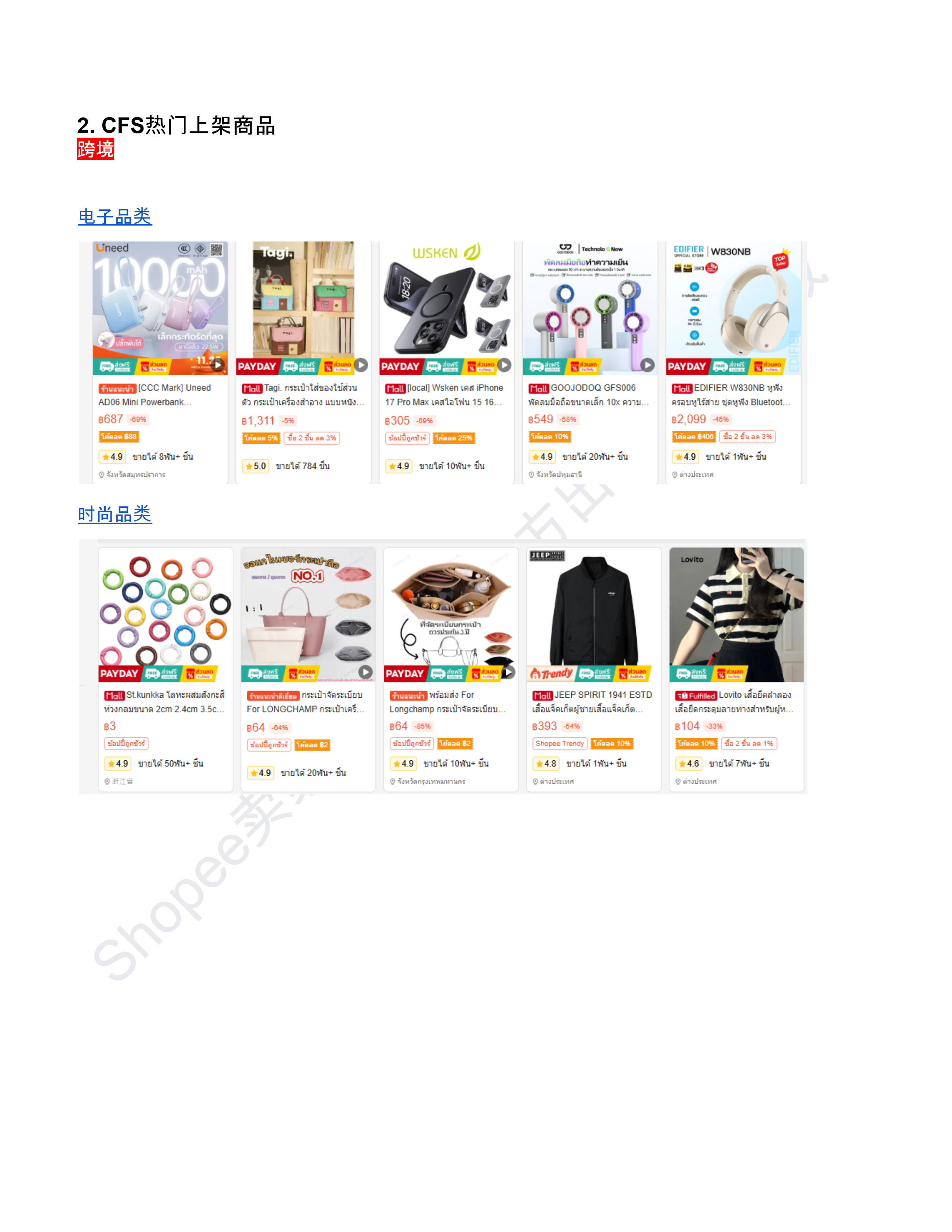This screenshot has height=1232, width=952.
Task: Click the Shopee Trendy tag on JEEP jacket
Action: click(x=560, y=744)
